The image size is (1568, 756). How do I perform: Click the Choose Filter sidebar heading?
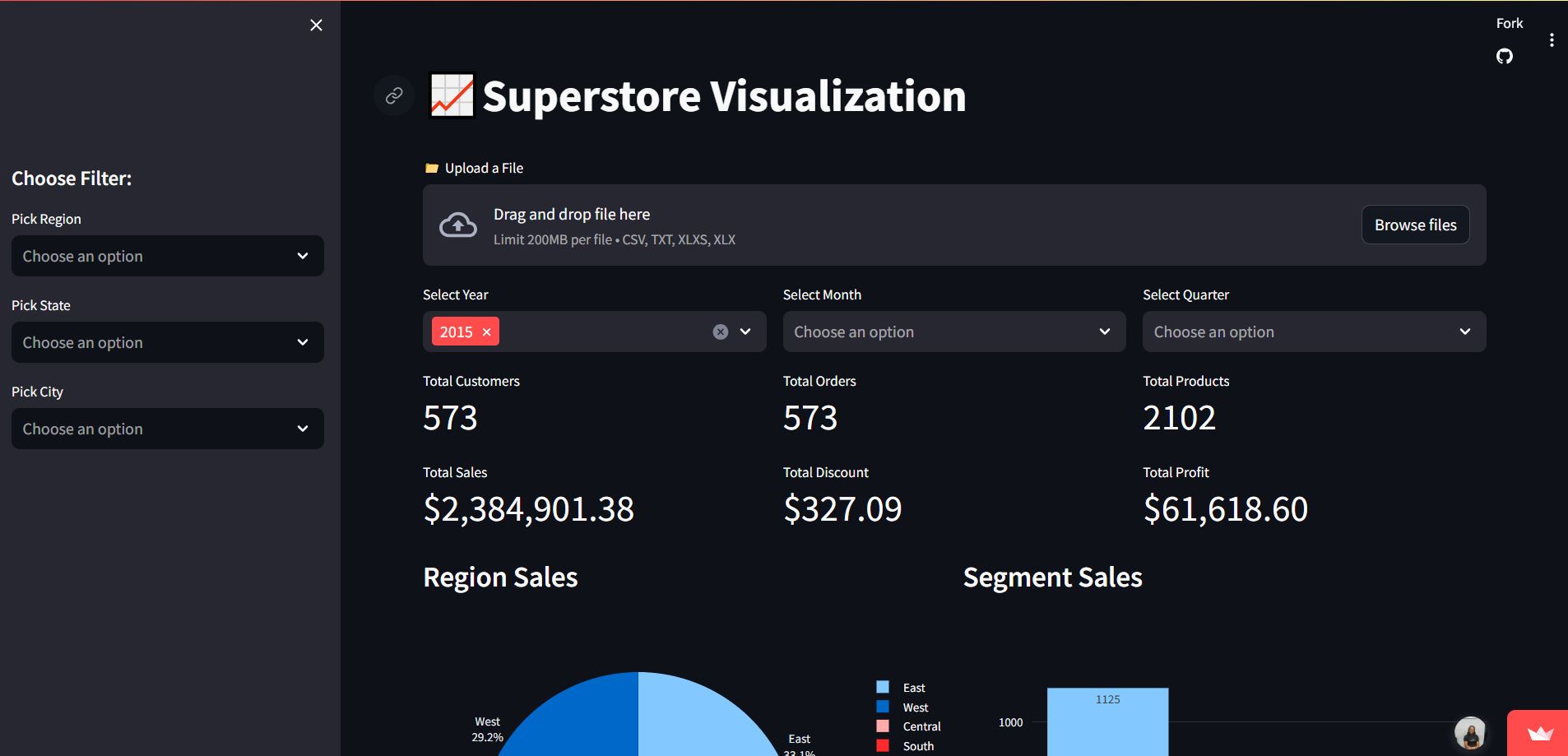coord(72,179)
